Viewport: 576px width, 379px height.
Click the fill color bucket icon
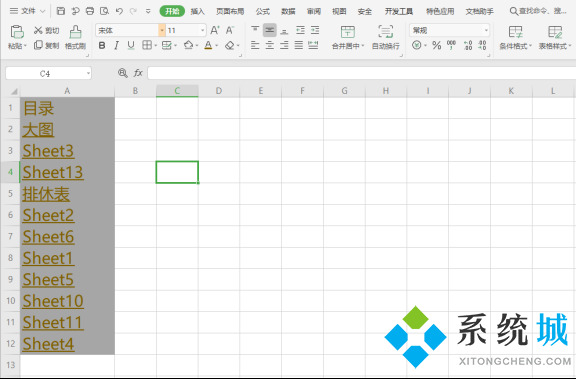click(x=188, y=45)
